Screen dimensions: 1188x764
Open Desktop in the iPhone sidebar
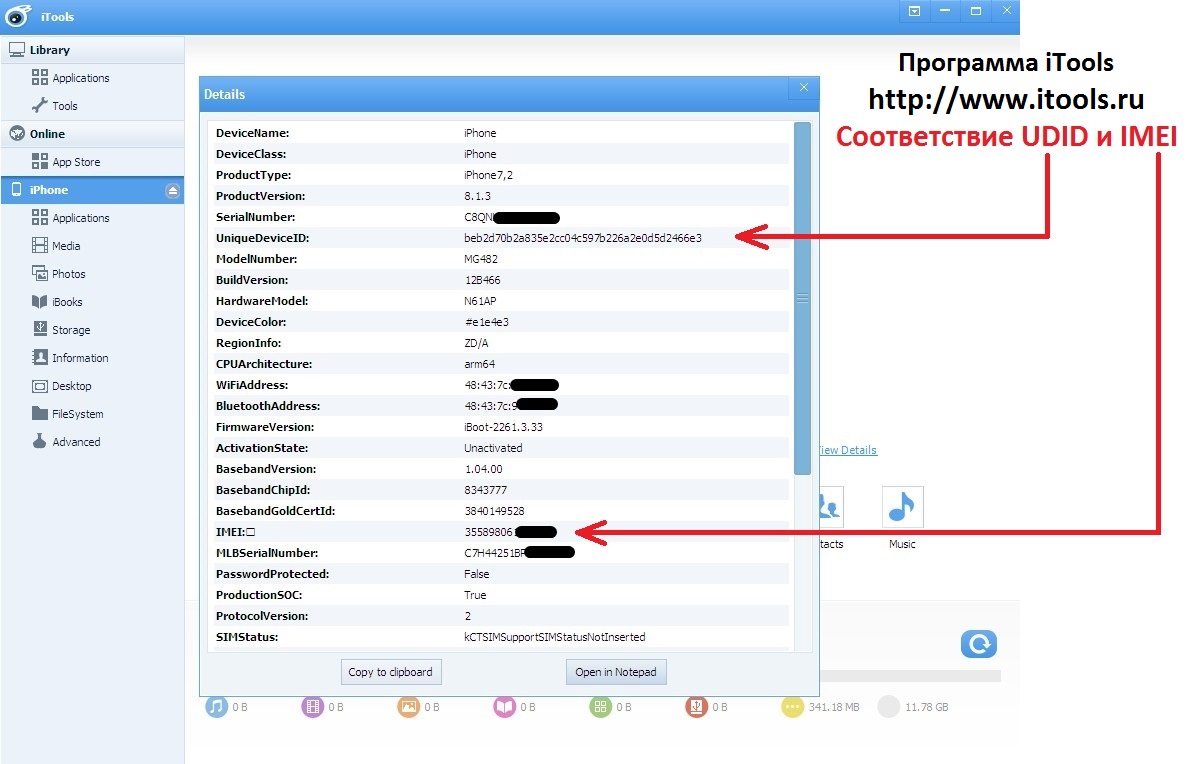[x=61, y=387]
